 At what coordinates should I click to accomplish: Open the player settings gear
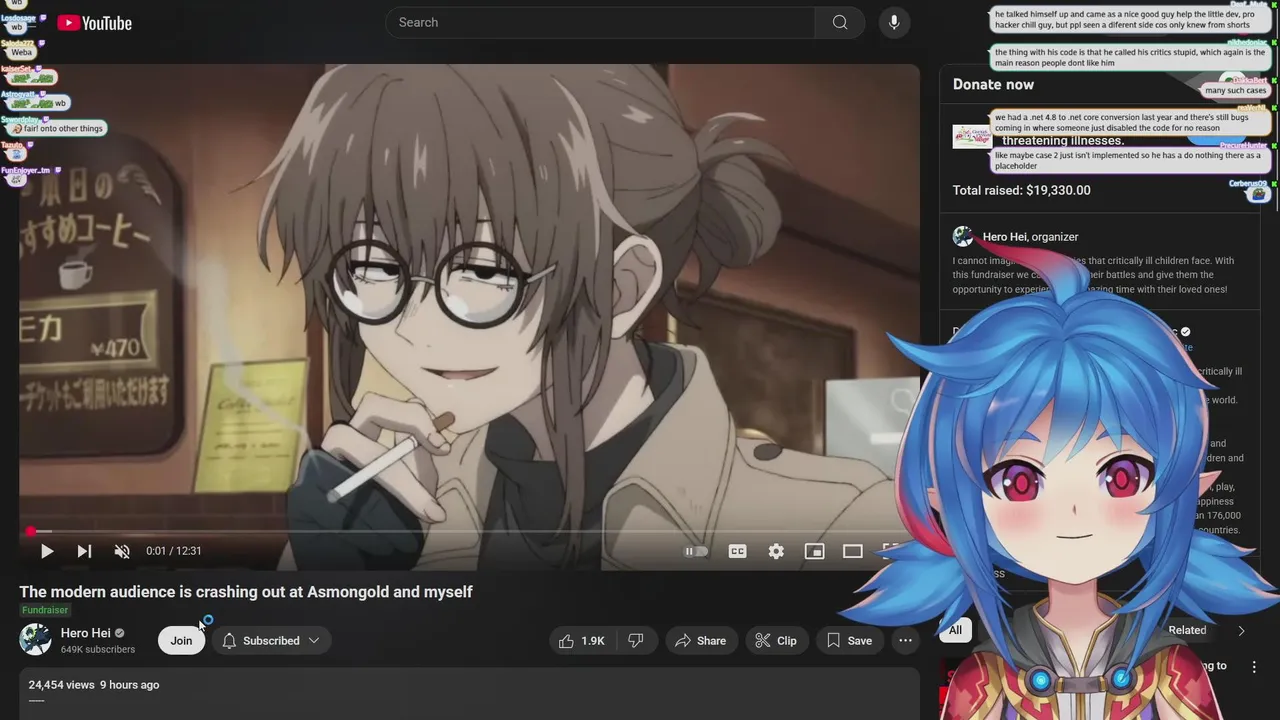(776, 551)
